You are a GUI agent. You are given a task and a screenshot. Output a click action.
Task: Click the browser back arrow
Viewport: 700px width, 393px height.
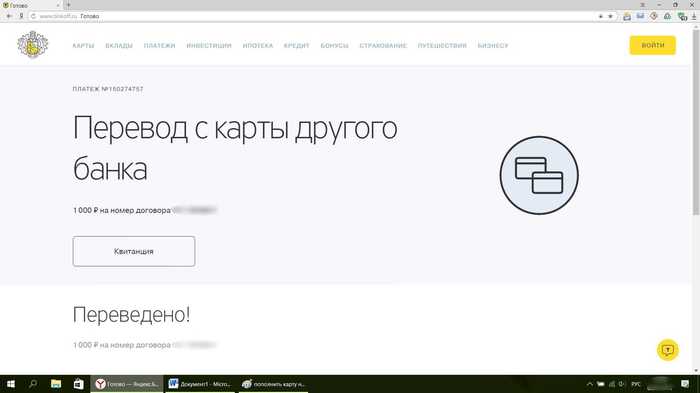(x=9, y=16)
